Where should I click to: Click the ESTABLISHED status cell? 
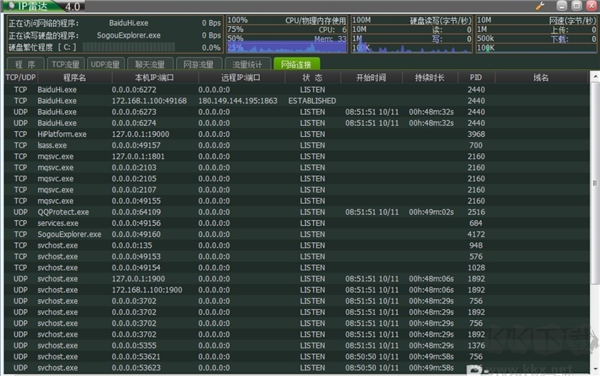coord(312,101)
